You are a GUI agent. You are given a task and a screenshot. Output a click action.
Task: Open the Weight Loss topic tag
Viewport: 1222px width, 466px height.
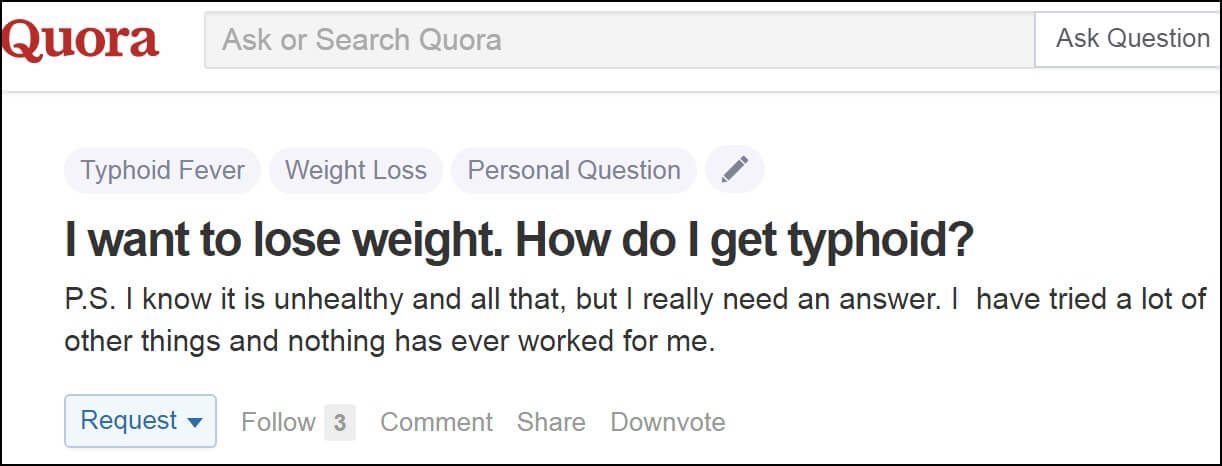pyautogui.click(x=356, y=170)
